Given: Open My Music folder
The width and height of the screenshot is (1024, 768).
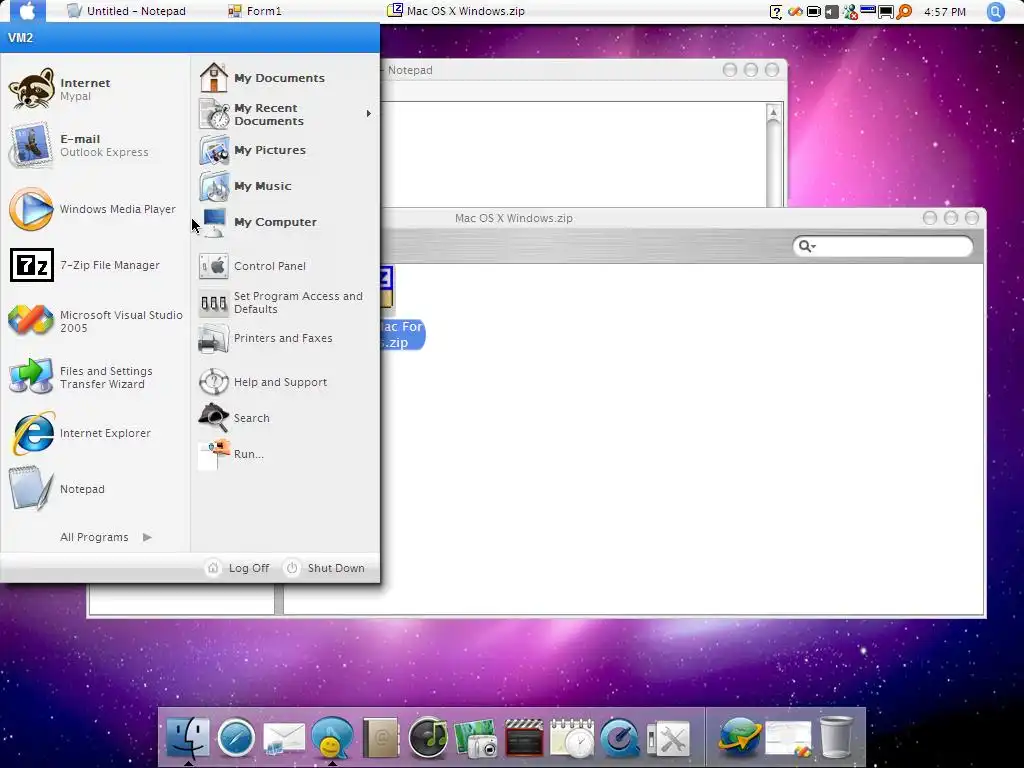Looking at the screenshot, I should pyautogui.click(x=285, y=186).
